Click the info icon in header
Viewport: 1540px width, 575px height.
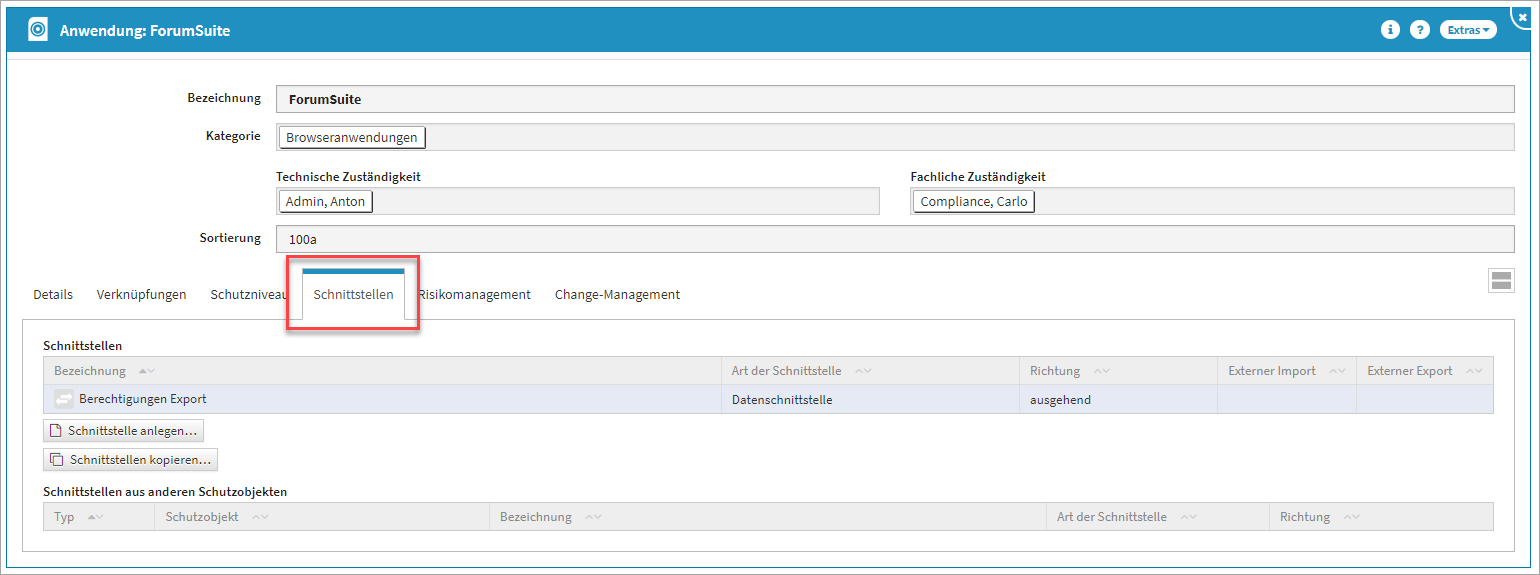1390,30
